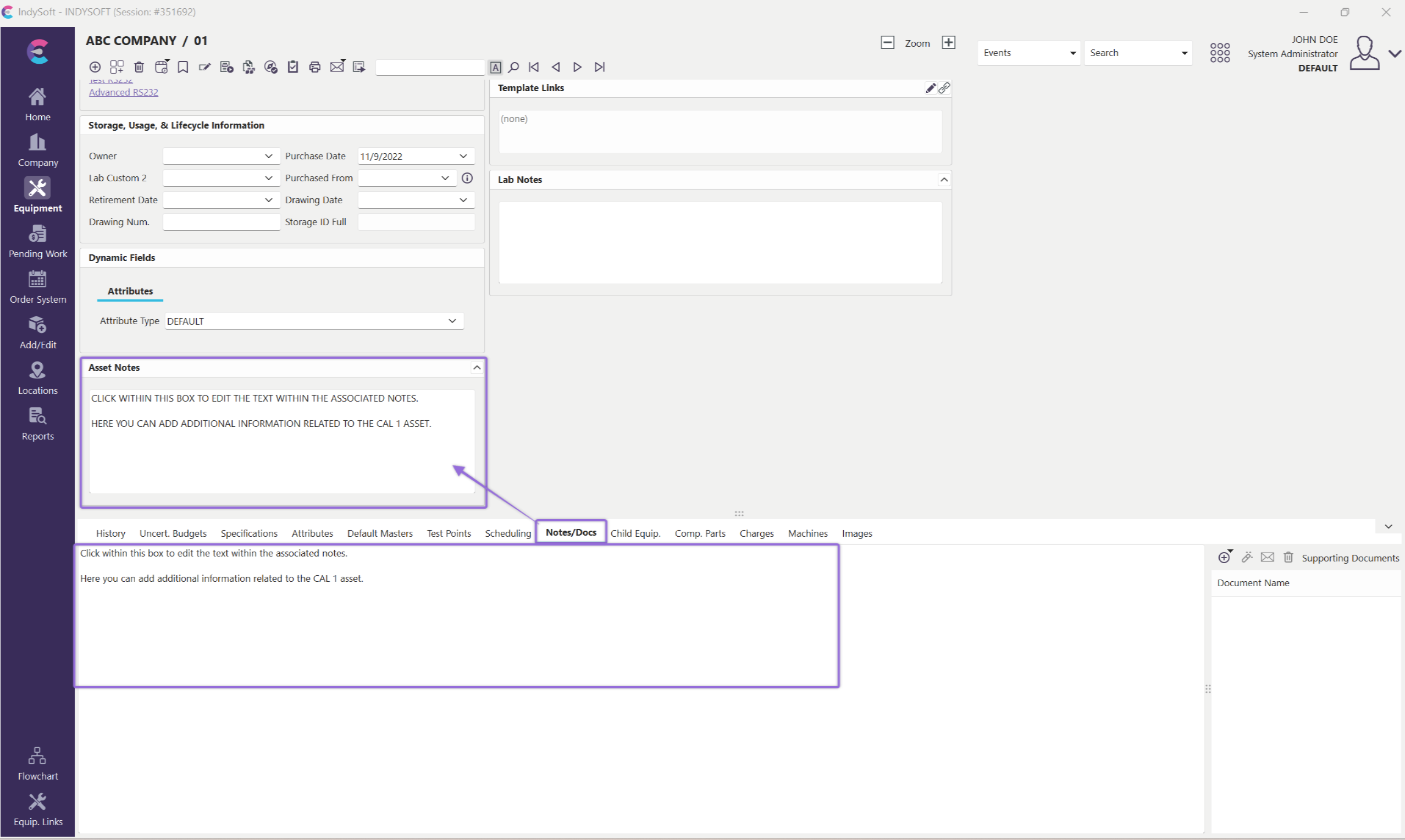This screenshot has height=840, width=1405.
Task: Click the printer icon in toolbar
Action: pyautogui.click(x=315, y=68)
